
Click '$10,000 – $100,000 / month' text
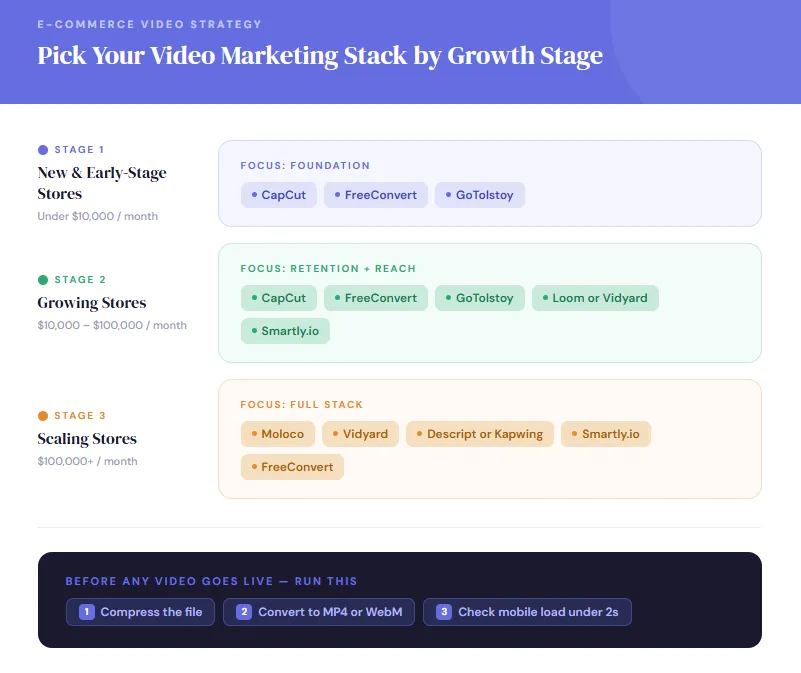pos(112,325)
